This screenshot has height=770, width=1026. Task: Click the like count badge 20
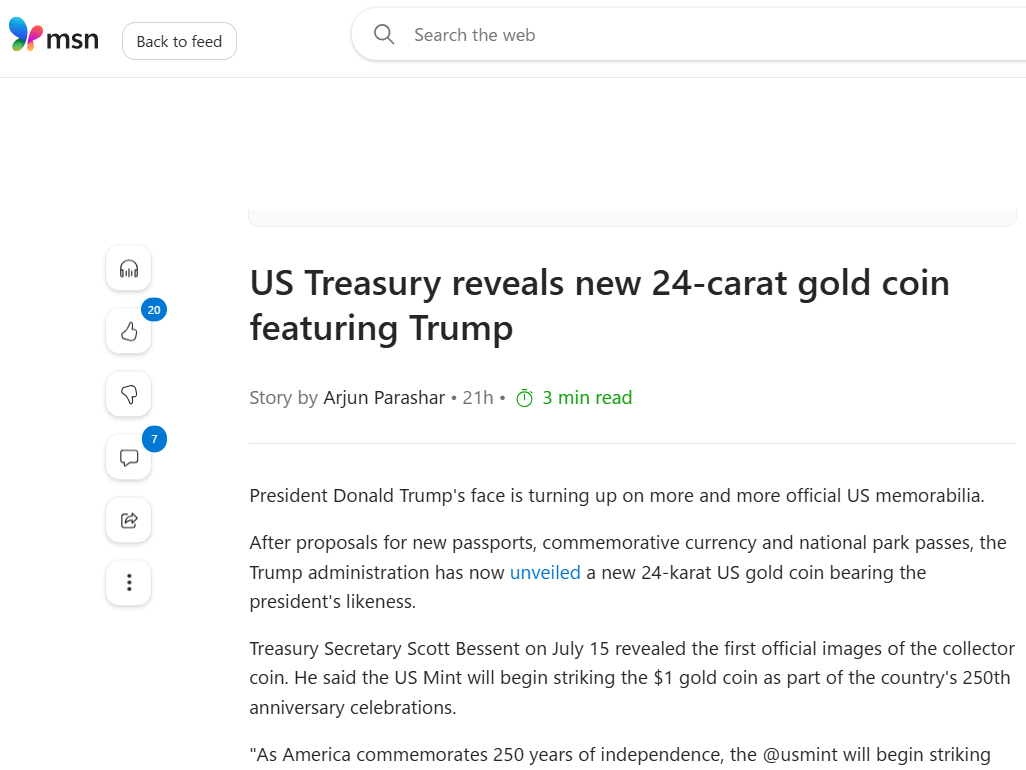click(x=154, y=309)
